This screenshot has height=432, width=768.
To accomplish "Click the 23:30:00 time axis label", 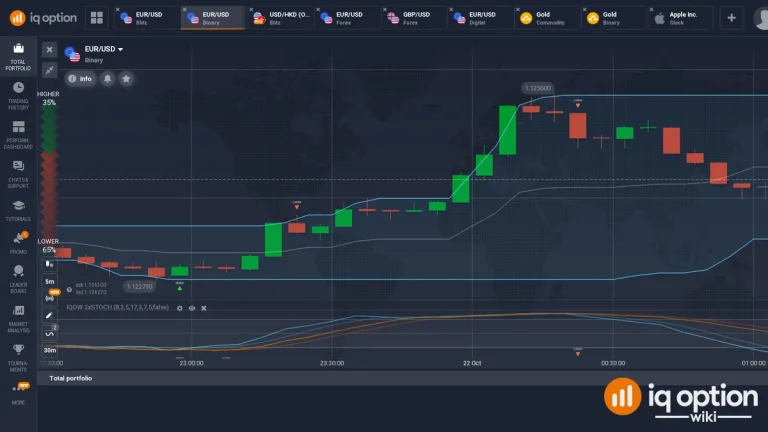I will [332, 363].
